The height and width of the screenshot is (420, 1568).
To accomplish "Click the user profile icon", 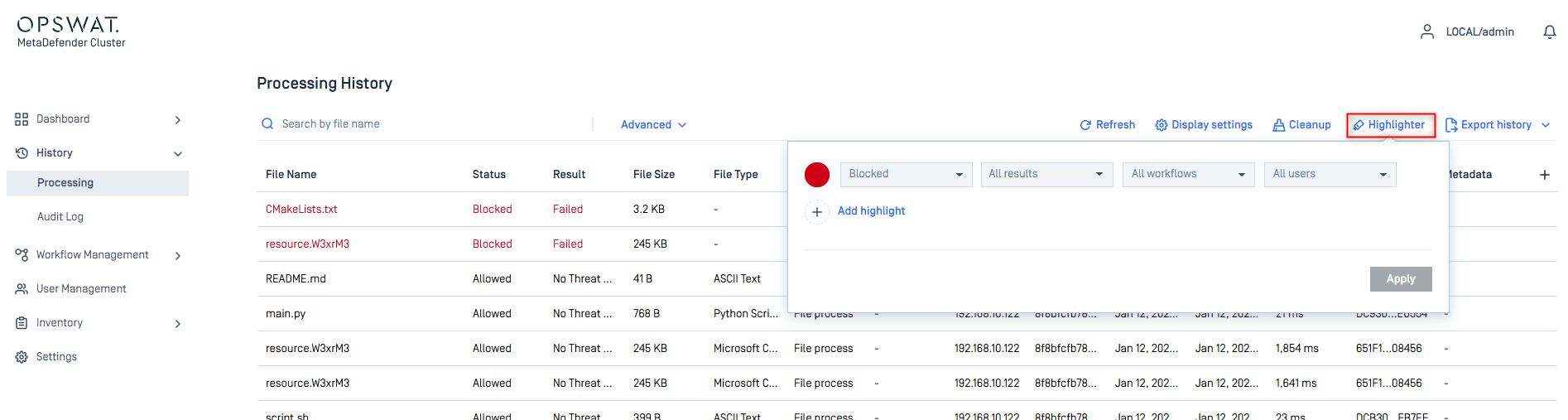I will [x=1426, y=32].
